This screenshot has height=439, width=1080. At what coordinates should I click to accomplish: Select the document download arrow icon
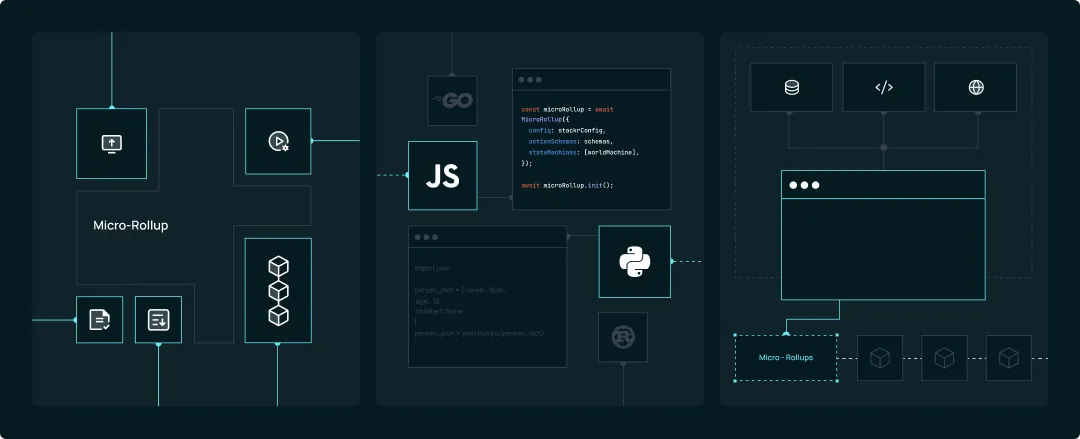(158, 320)
